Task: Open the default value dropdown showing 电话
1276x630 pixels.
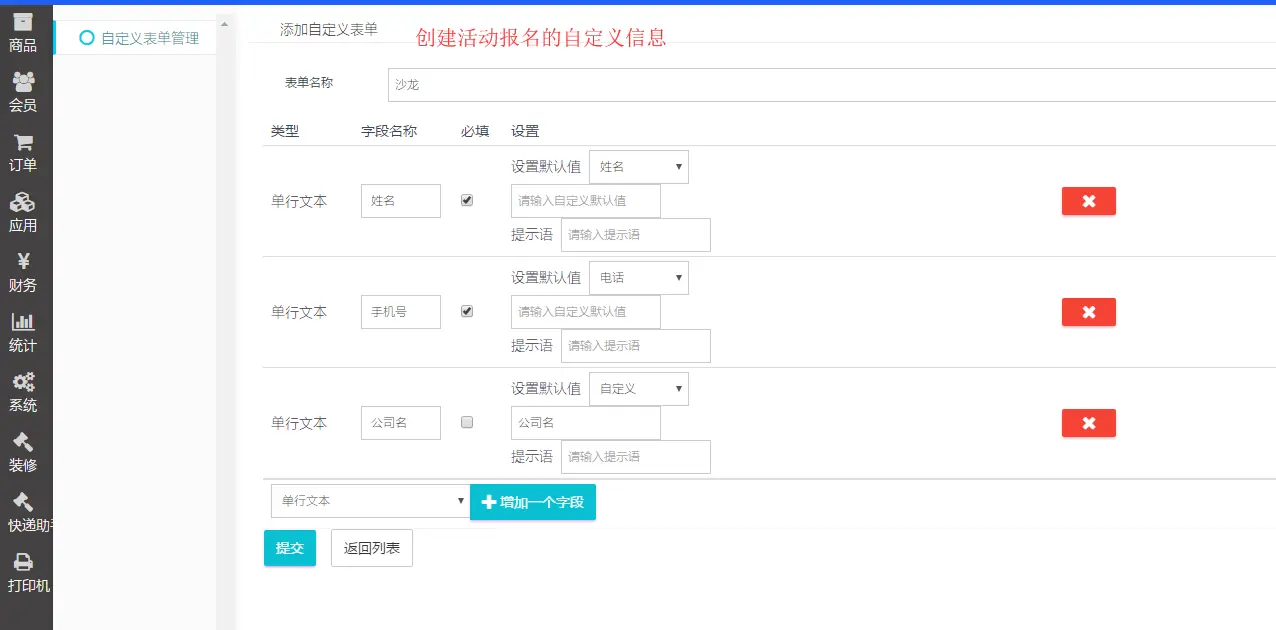Action: 639,277
